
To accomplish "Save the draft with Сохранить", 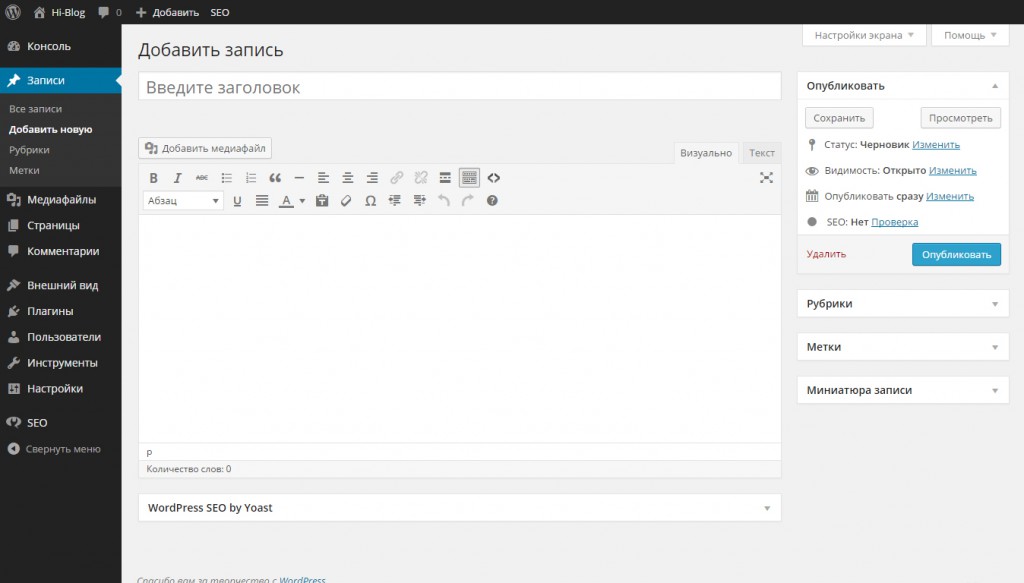I will (839, 118).
